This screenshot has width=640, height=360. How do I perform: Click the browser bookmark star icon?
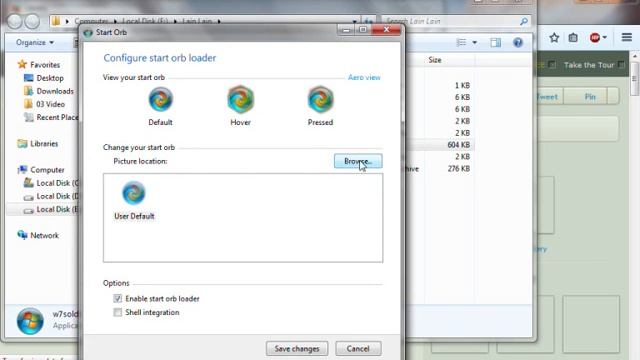tap(554, 38)
